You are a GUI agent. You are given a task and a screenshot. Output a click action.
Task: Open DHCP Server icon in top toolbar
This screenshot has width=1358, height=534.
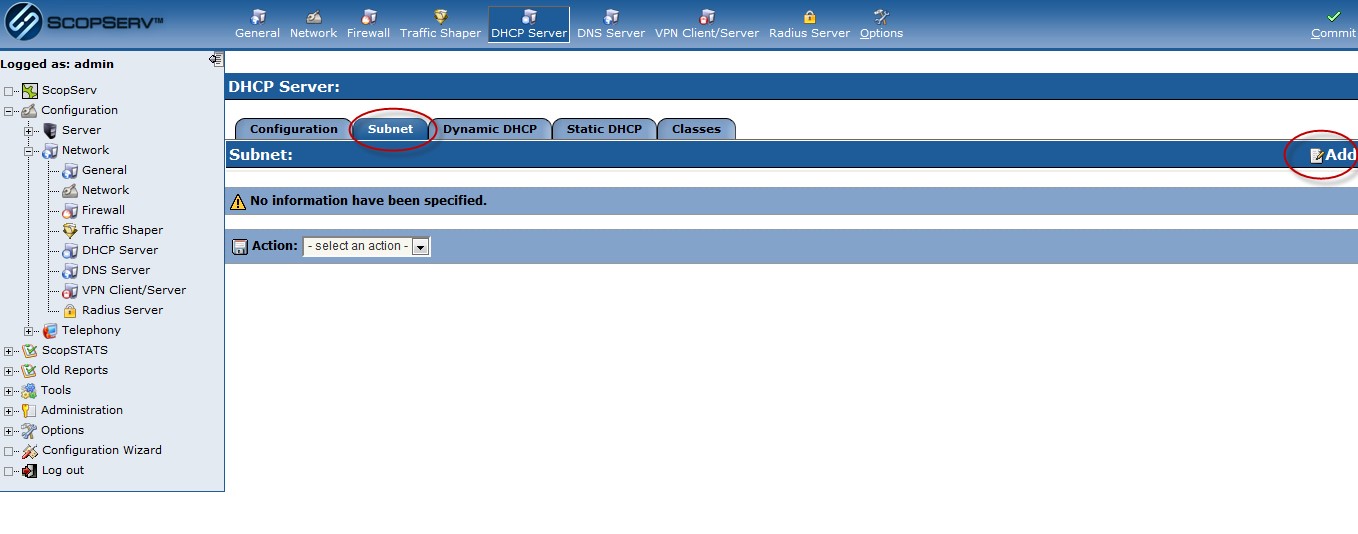(x=529, y=16)
